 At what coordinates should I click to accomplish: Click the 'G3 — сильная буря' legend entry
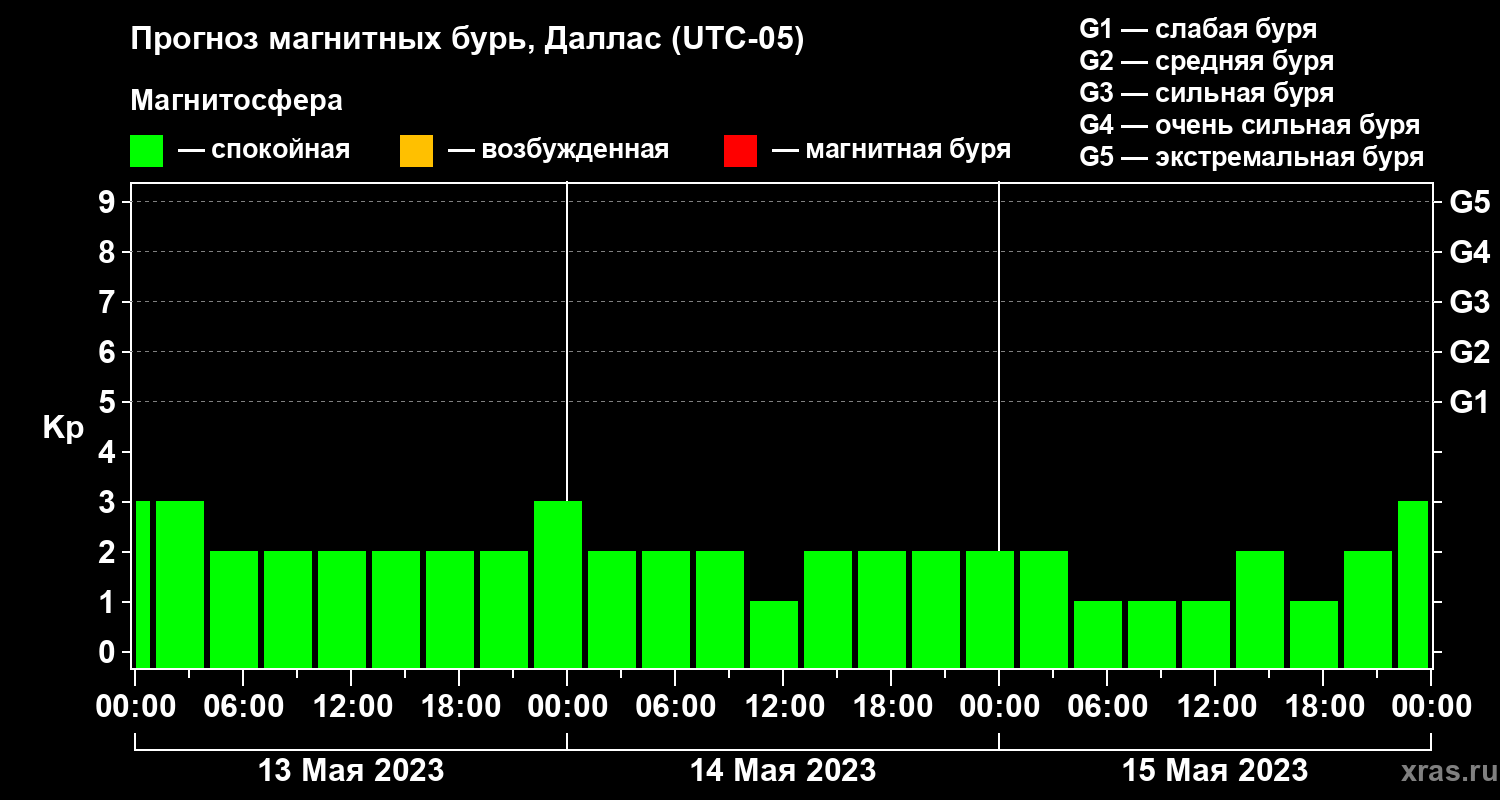tap(1206, 94)
